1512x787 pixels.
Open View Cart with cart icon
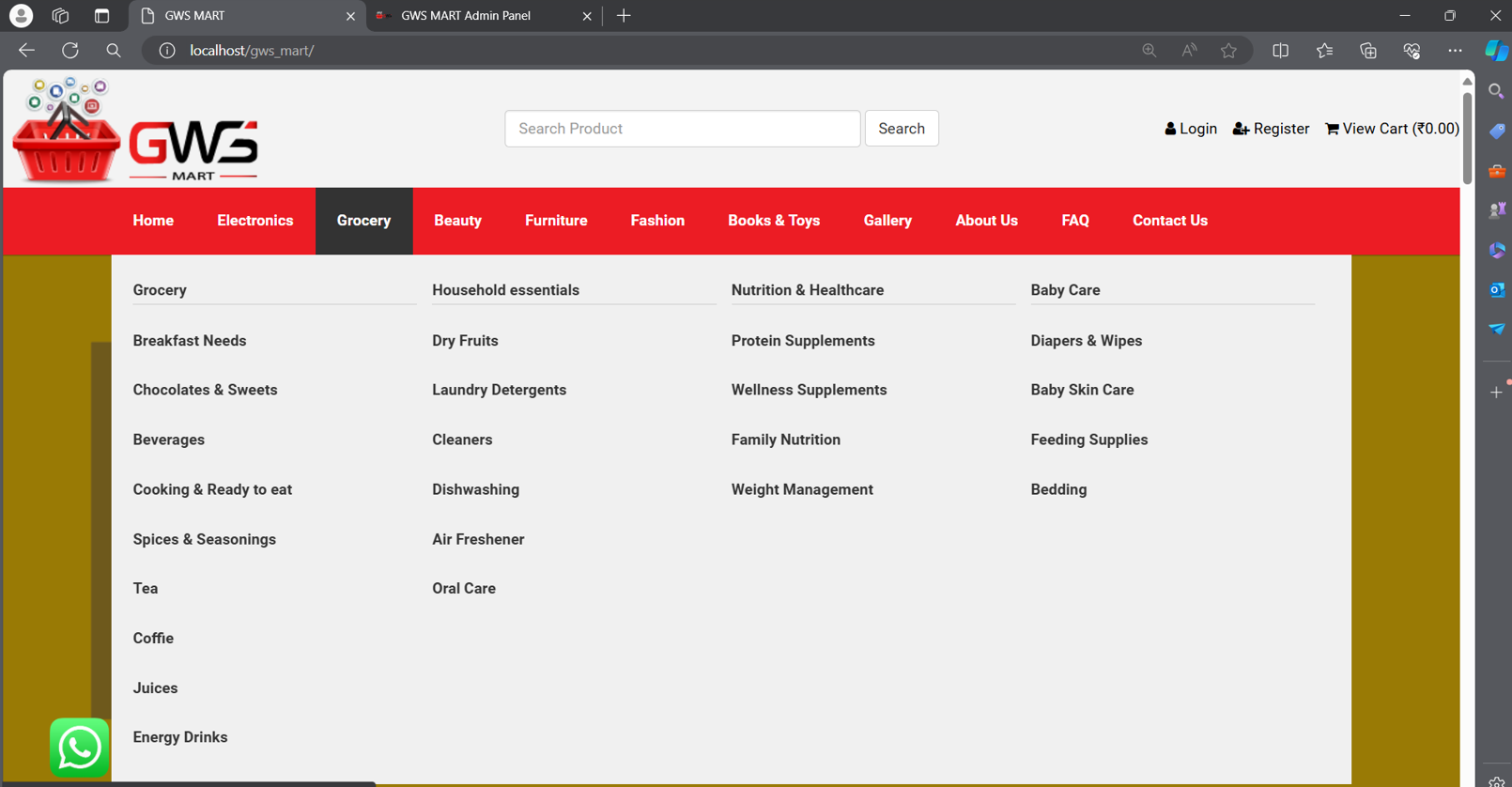[1391, 129]
